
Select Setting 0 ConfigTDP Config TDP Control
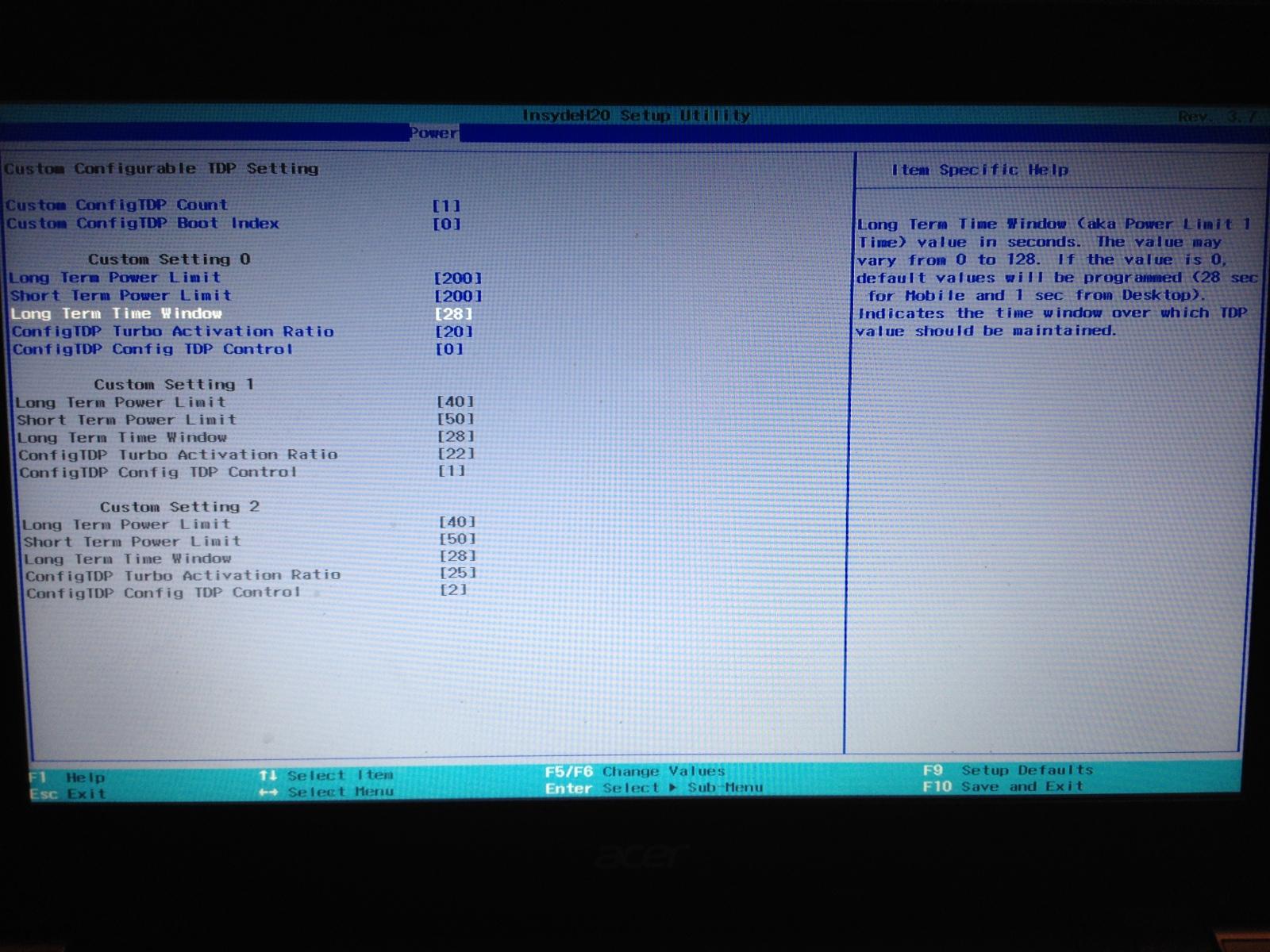pos(152,349)
